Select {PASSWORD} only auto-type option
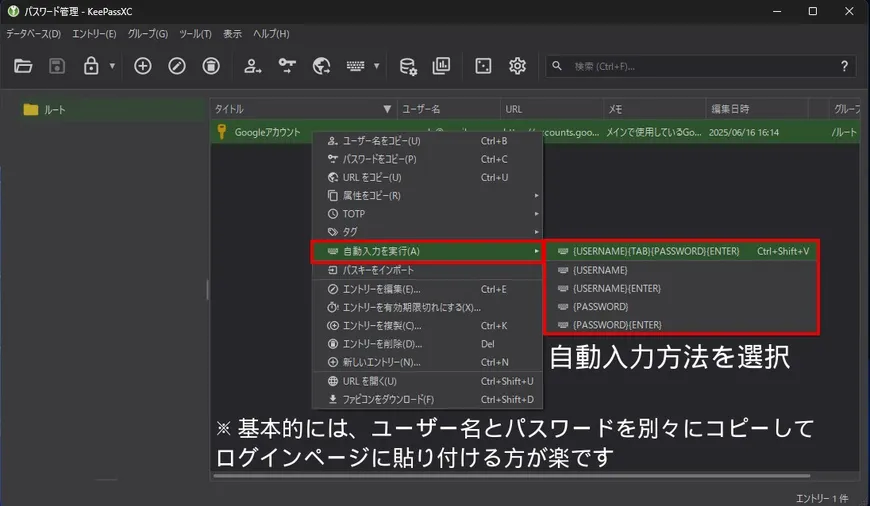This screenshot has height=506, width=870. click(x=682, y=307)
